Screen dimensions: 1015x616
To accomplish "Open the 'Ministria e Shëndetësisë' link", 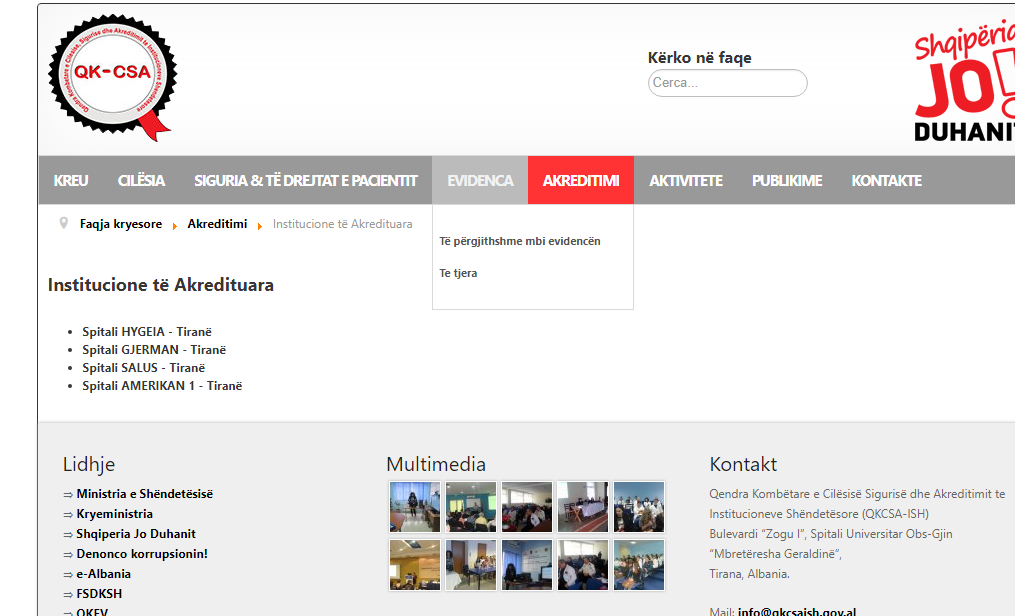I will click(144, 494).
